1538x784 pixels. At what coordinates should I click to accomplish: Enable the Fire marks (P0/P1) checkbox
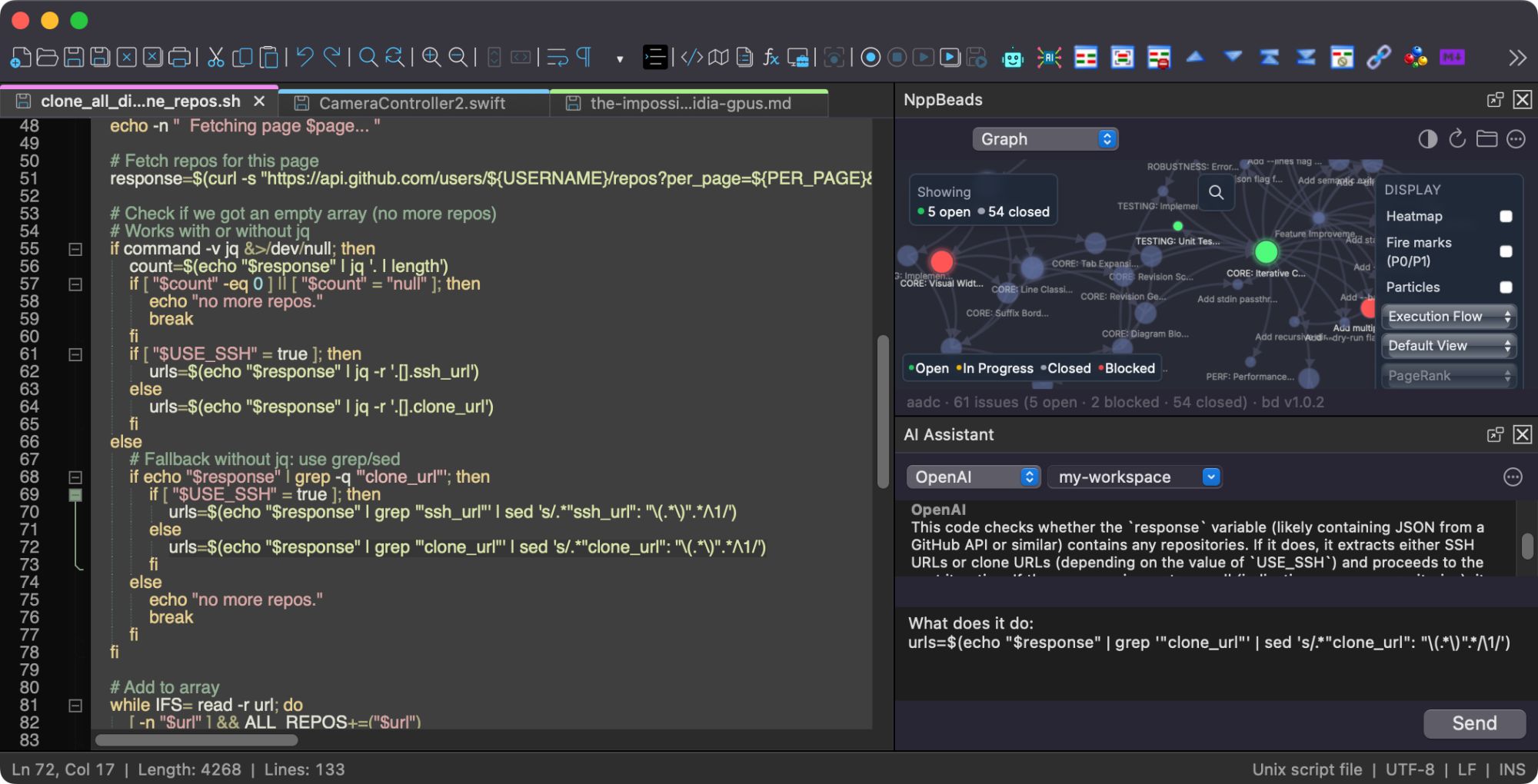[1506, 251]
